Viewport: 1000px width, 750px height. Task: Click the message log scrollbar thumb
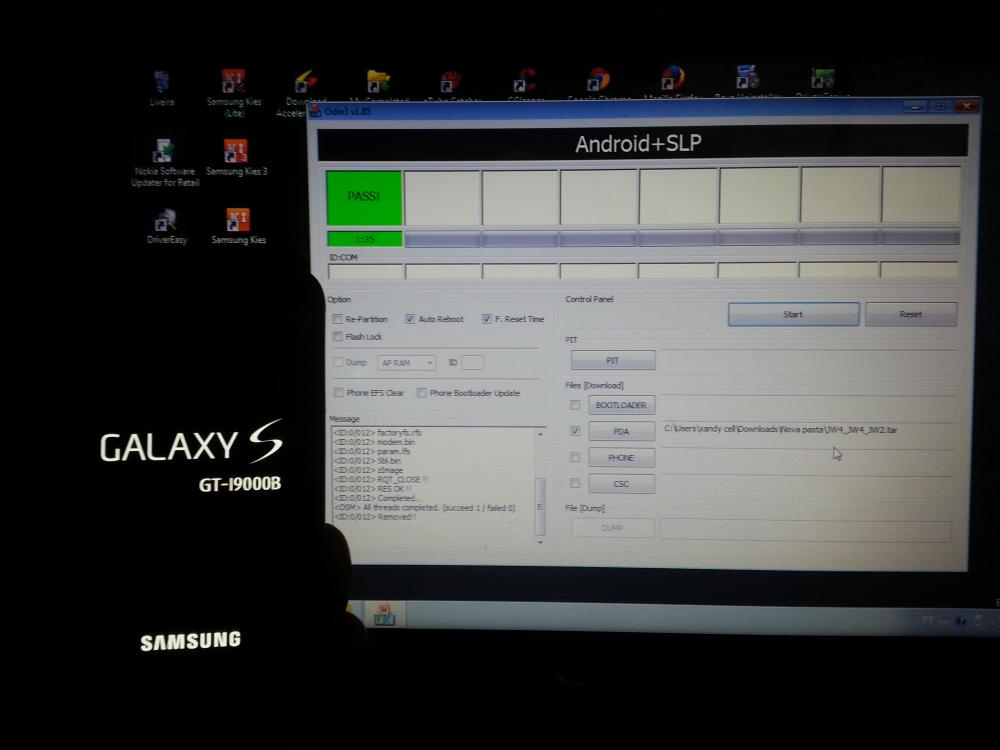click(x=540, y=506)
